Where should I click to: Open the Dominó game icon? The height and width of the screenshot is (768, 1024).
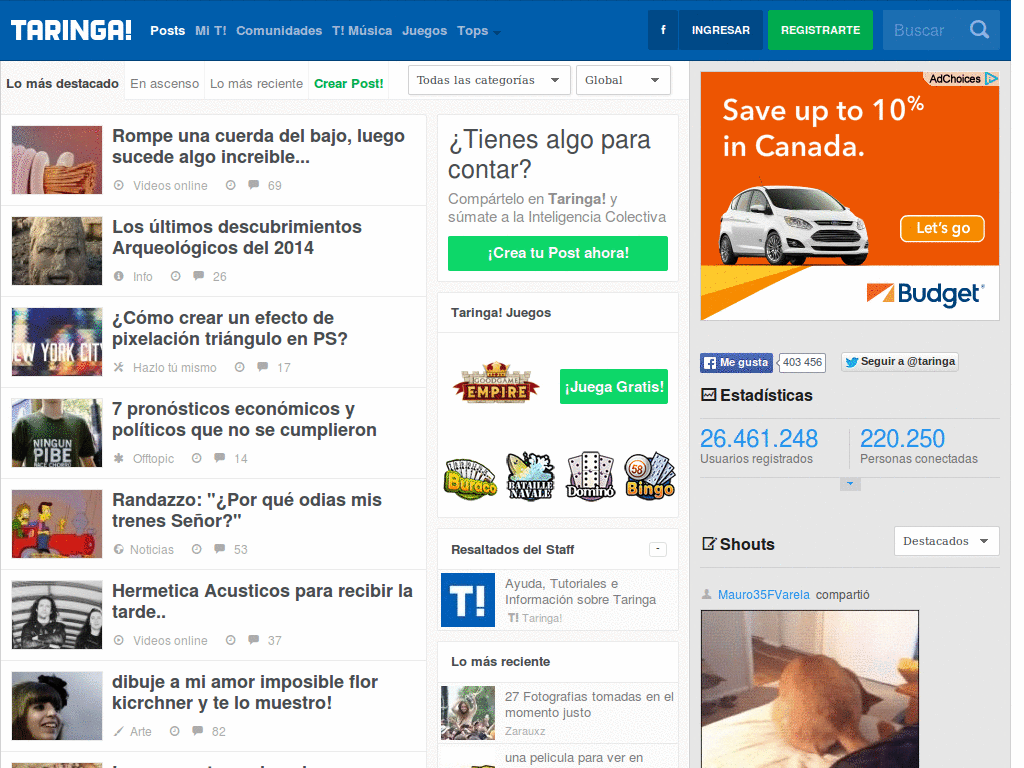pyautogui.click(x=590, y=477)
